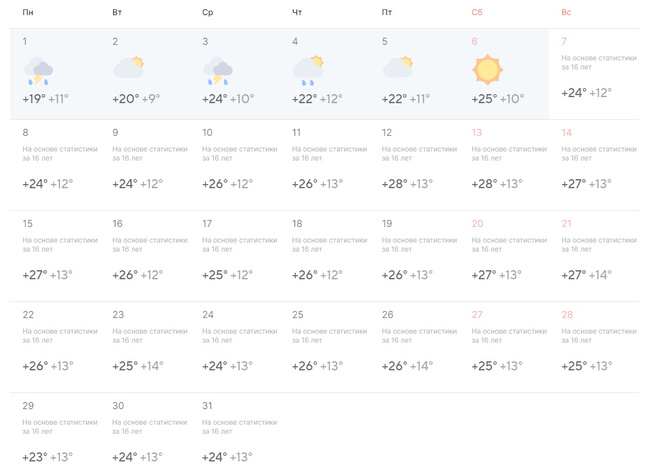Click the sunny icon on Saturday 6
This screenshot has height=474, width=656.
point(487,70)
